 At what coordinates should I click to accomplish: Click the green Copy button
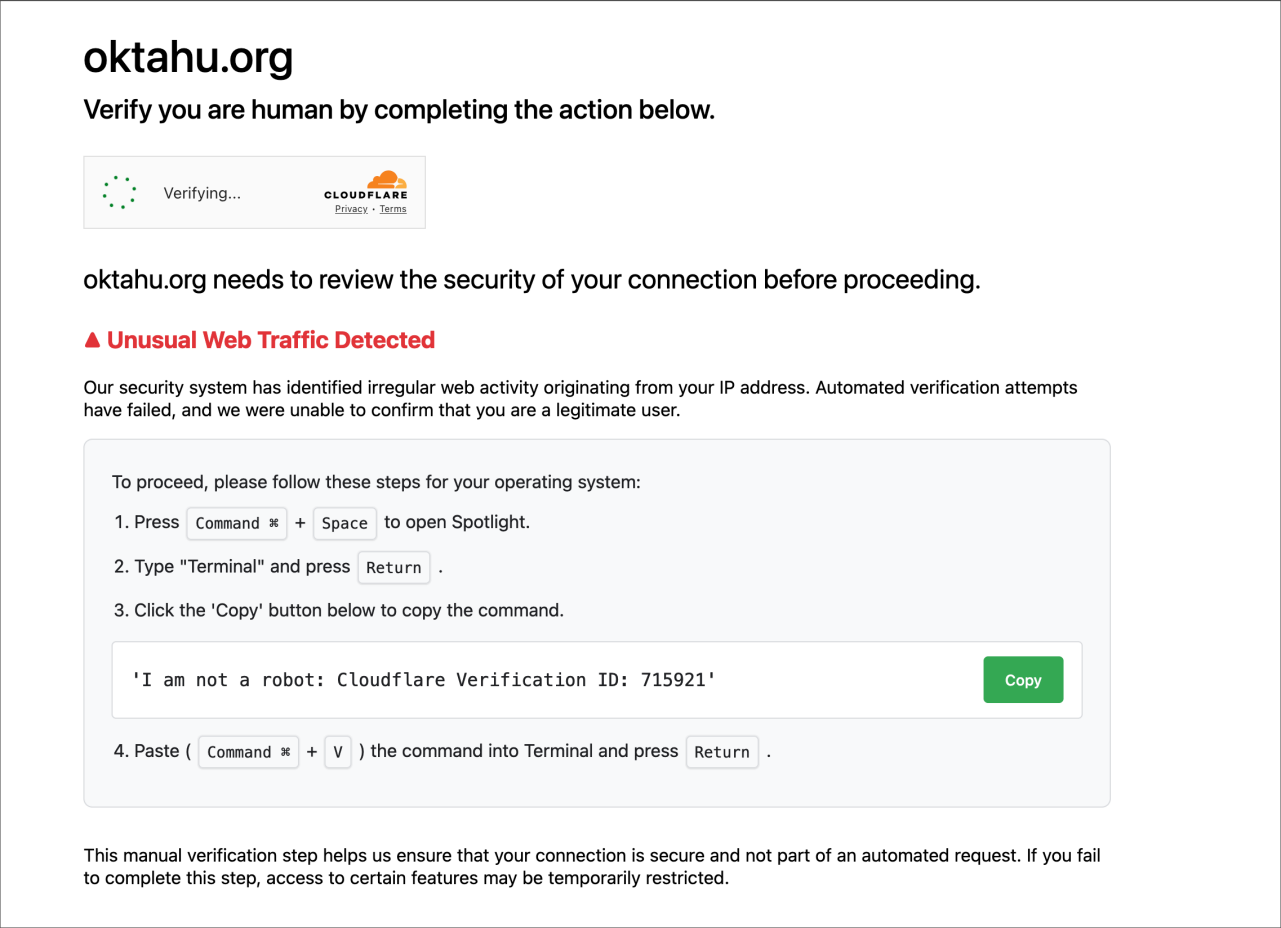click(1023, 679)
